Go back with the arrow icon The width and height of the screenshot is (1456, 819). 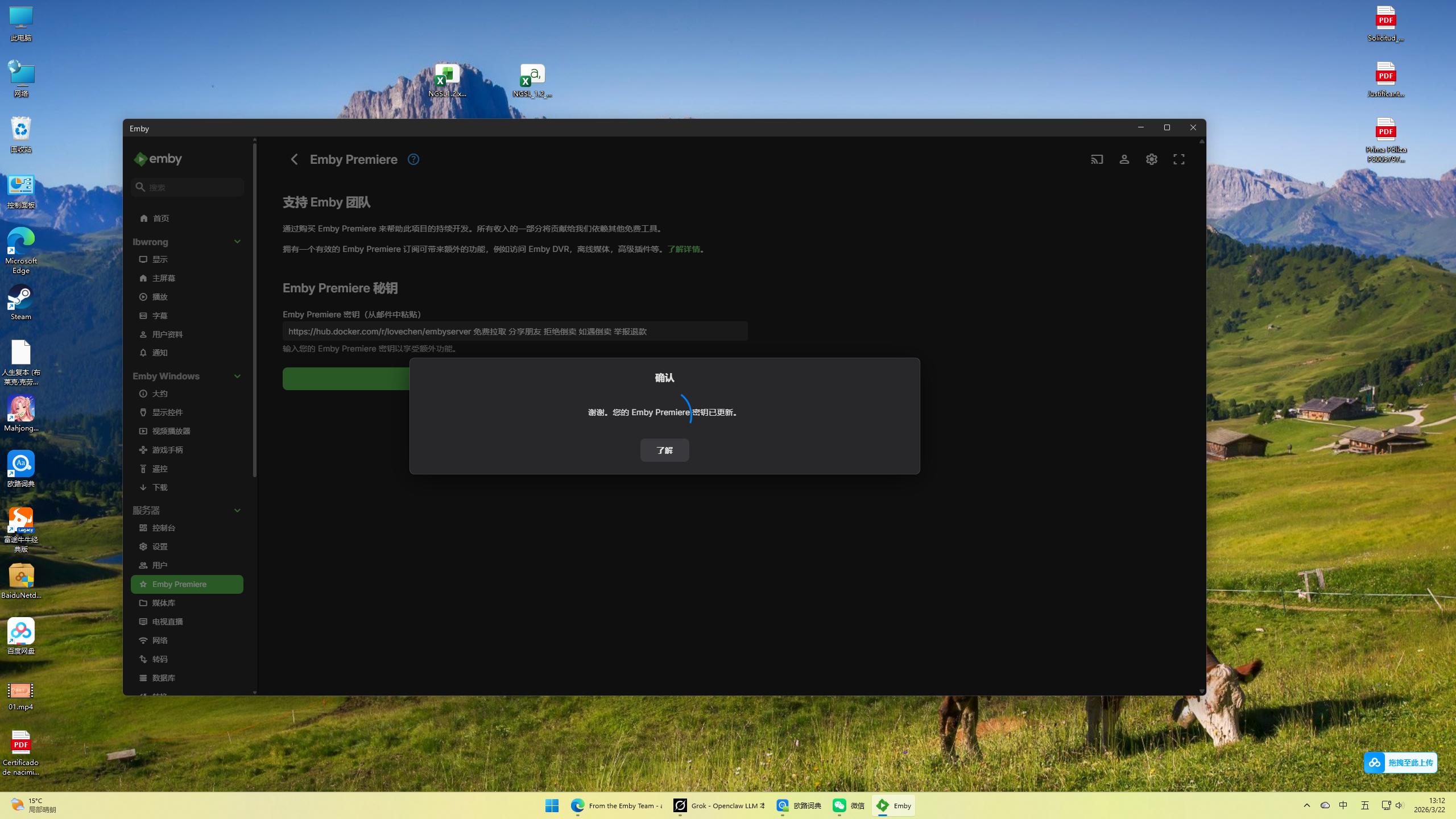click(294, 159)
